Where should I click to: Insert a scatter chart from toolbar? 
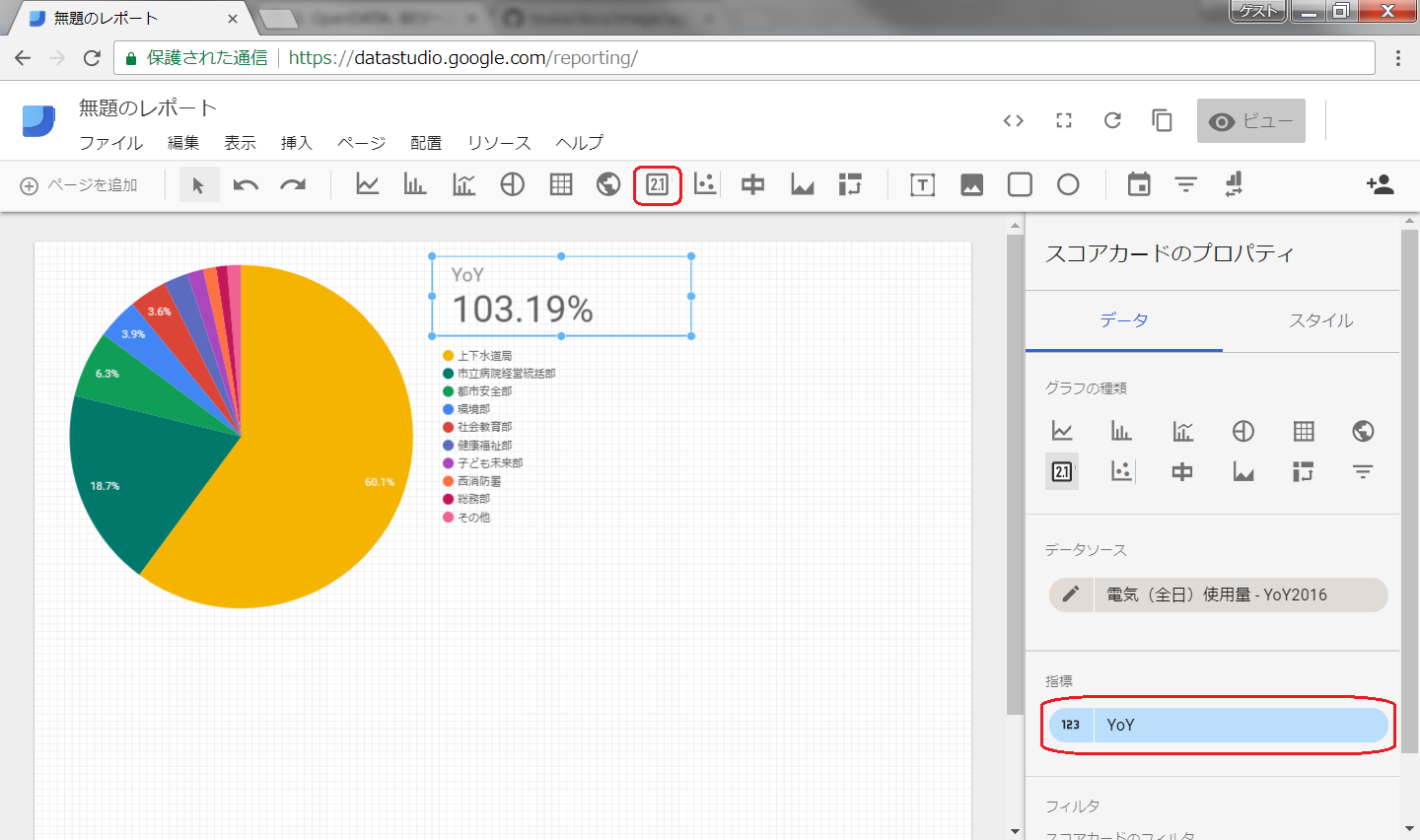pos(705,184)
